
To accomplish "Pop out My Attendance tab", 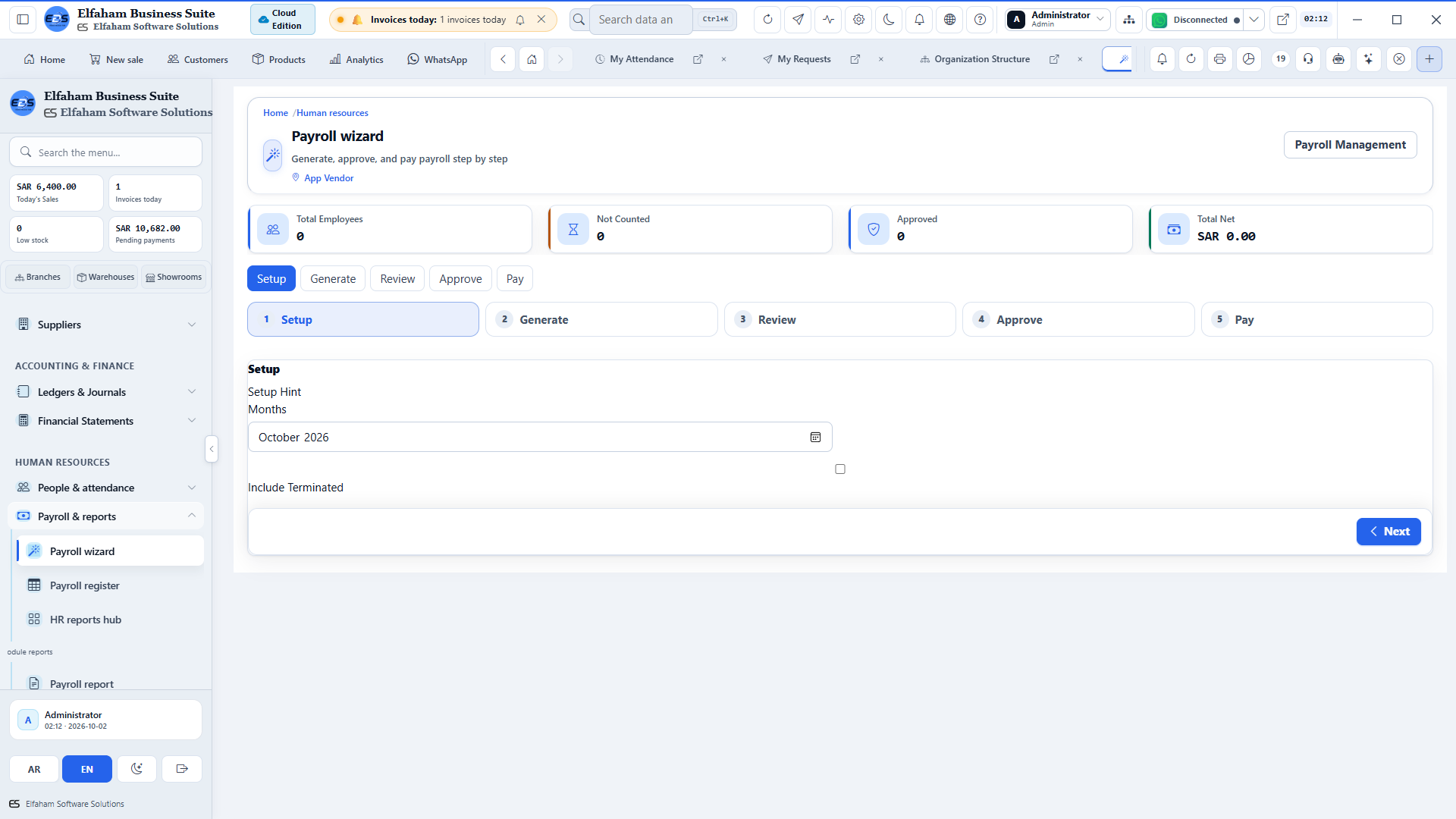I will tap(698, 59).
